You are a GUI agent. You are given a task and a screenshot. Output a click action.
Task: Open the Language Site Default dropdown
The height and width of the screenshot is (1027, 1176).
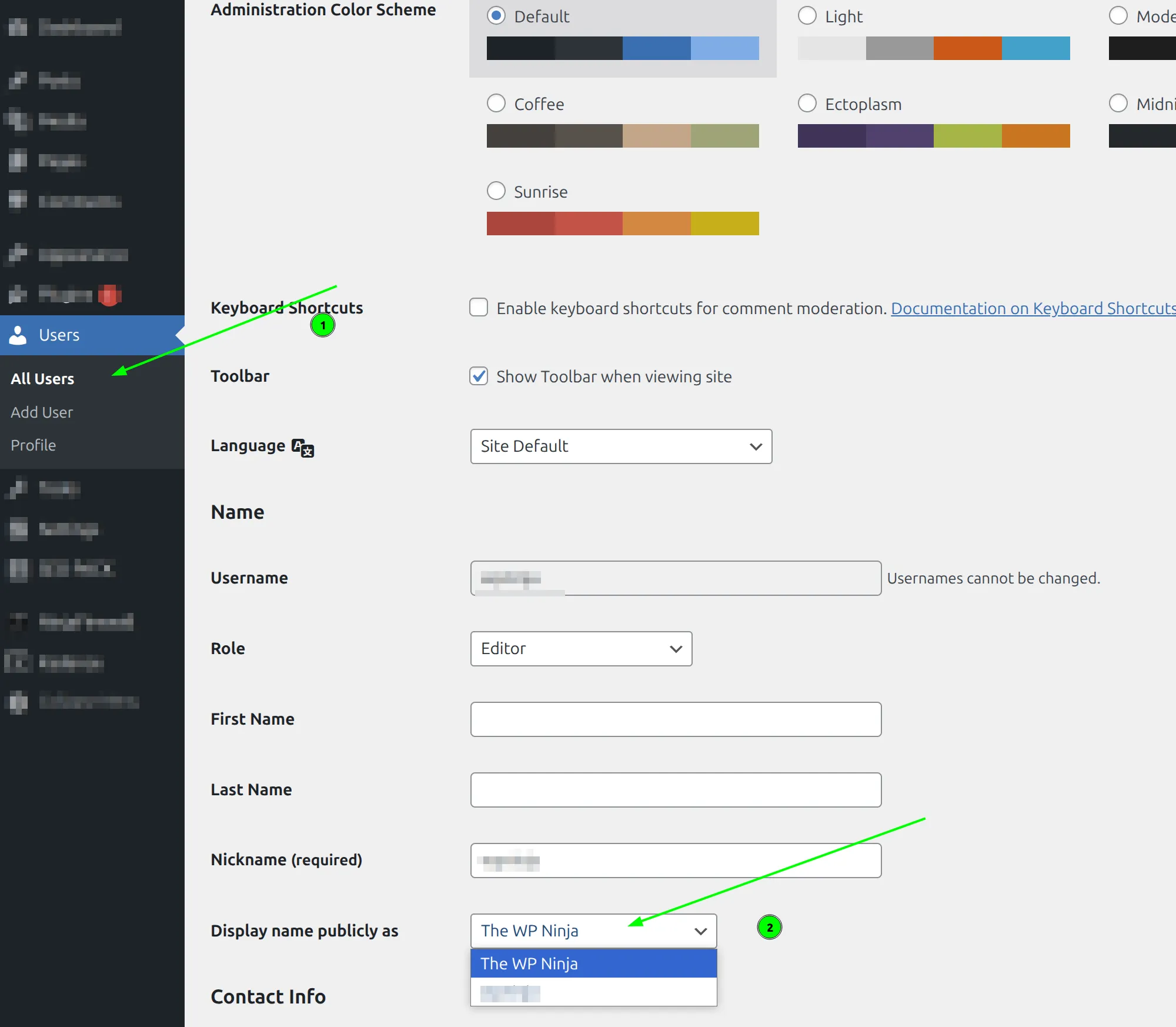621,446
